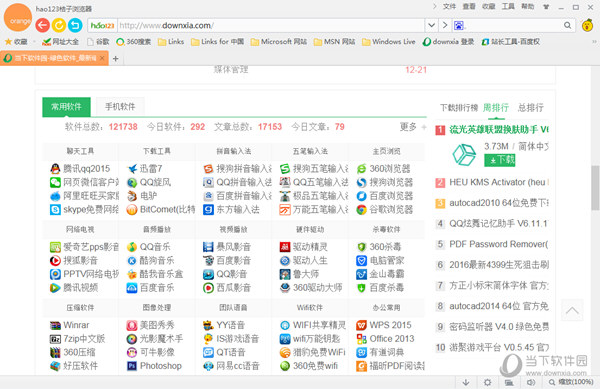Open the 美图秀秀 software link
The width and height of the screenshot is (600, 389).
coord(157,325)
